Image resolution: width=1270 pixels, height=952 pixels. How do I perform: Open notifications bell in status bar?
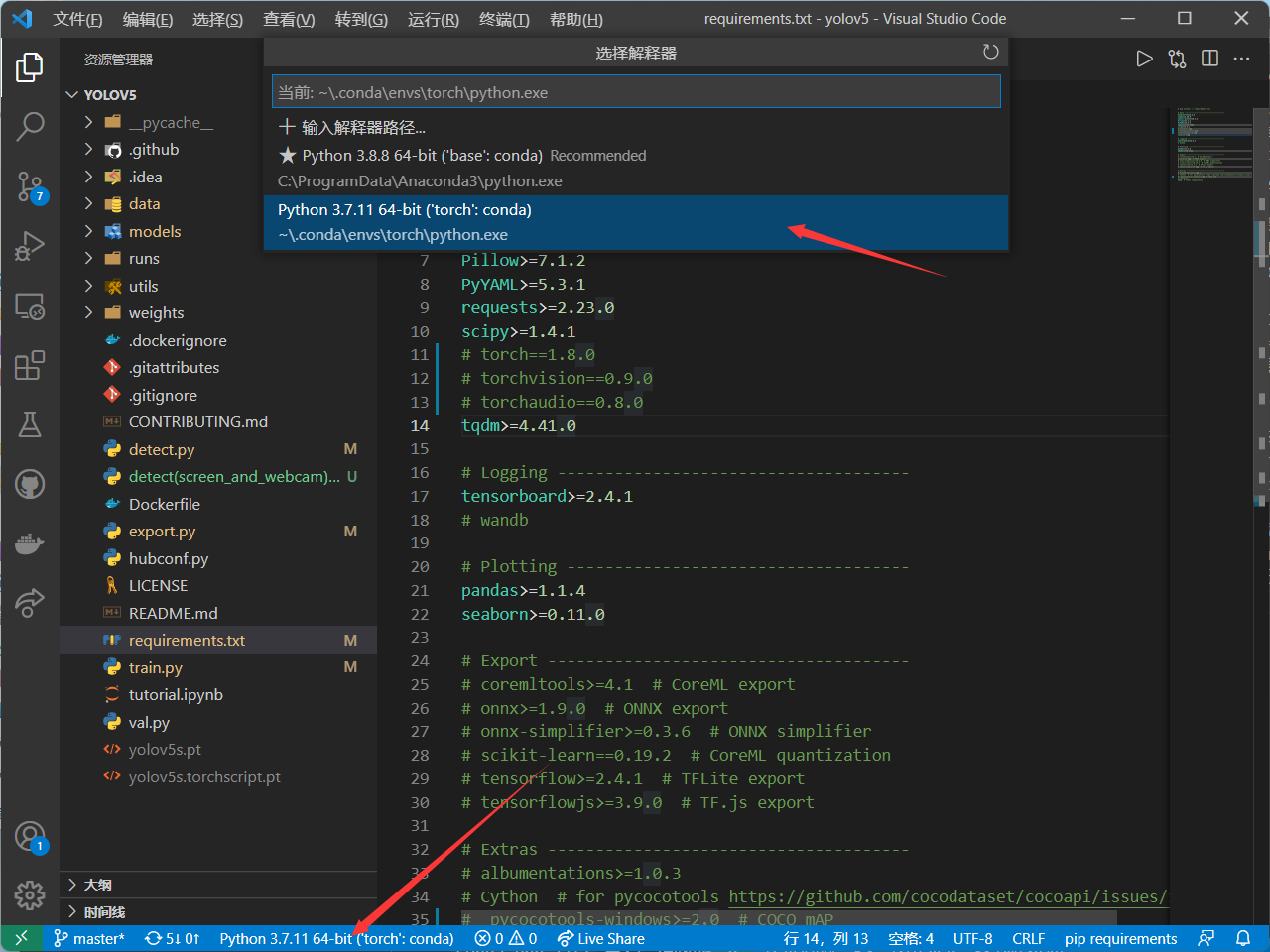[1243, 938]
